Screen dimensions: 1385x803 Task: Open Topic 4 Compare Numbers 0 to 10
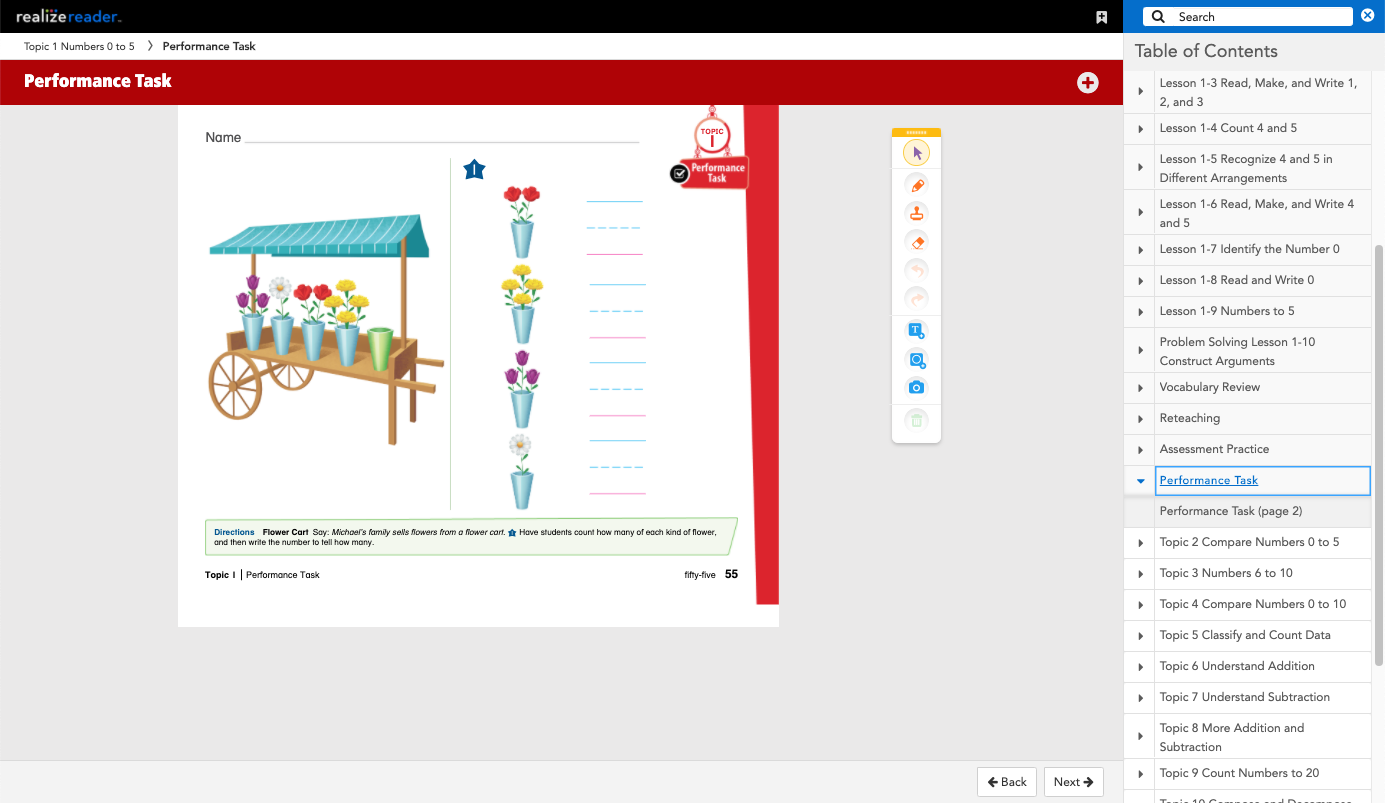(x=1253, y=604)
